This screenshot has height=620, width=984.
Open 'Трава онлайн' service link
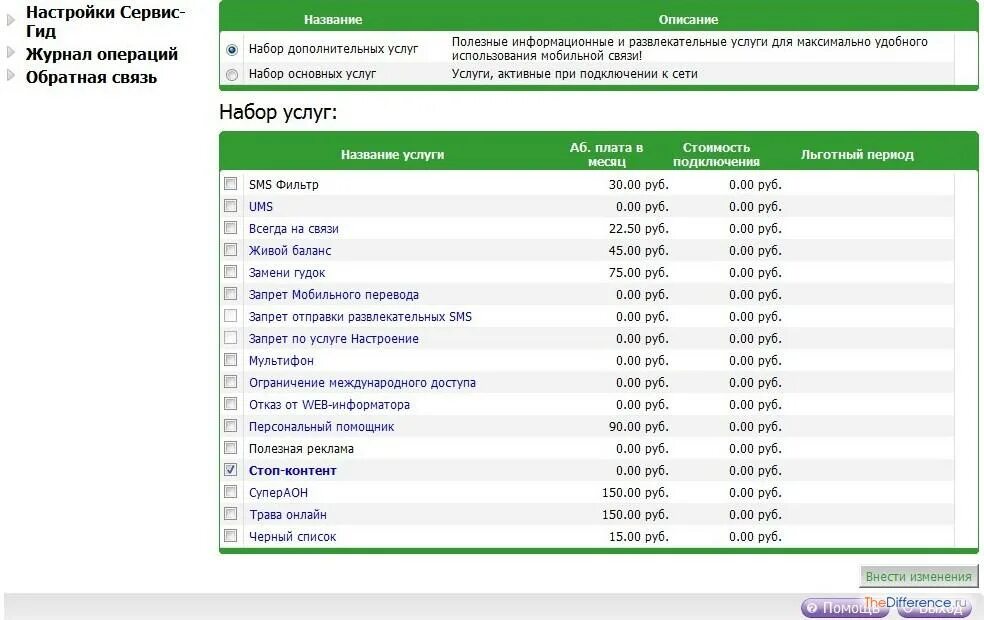(288, 514)
